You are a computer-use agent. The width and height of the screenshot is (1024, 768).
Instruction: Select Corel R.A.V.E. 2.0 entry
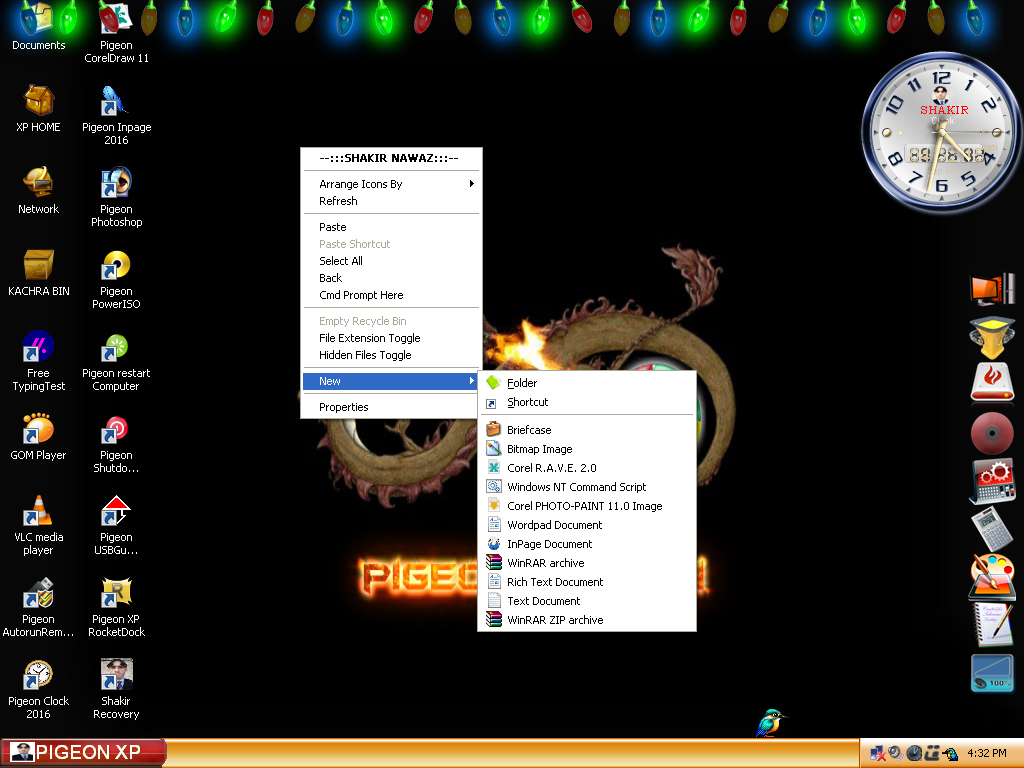[x=587, y=468]
